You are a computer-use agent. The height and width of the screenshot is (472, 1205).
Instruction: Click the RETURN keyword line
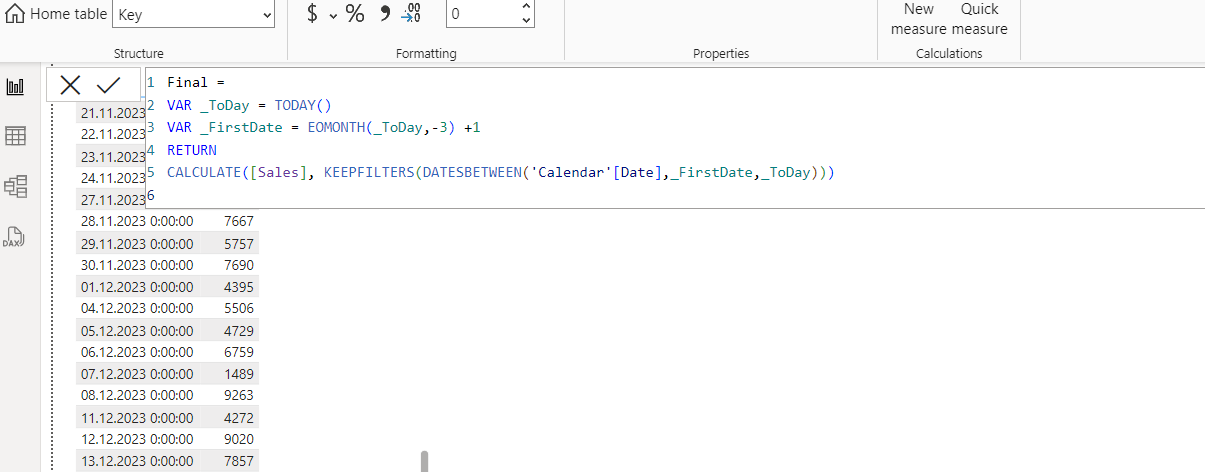click(192, 150)
